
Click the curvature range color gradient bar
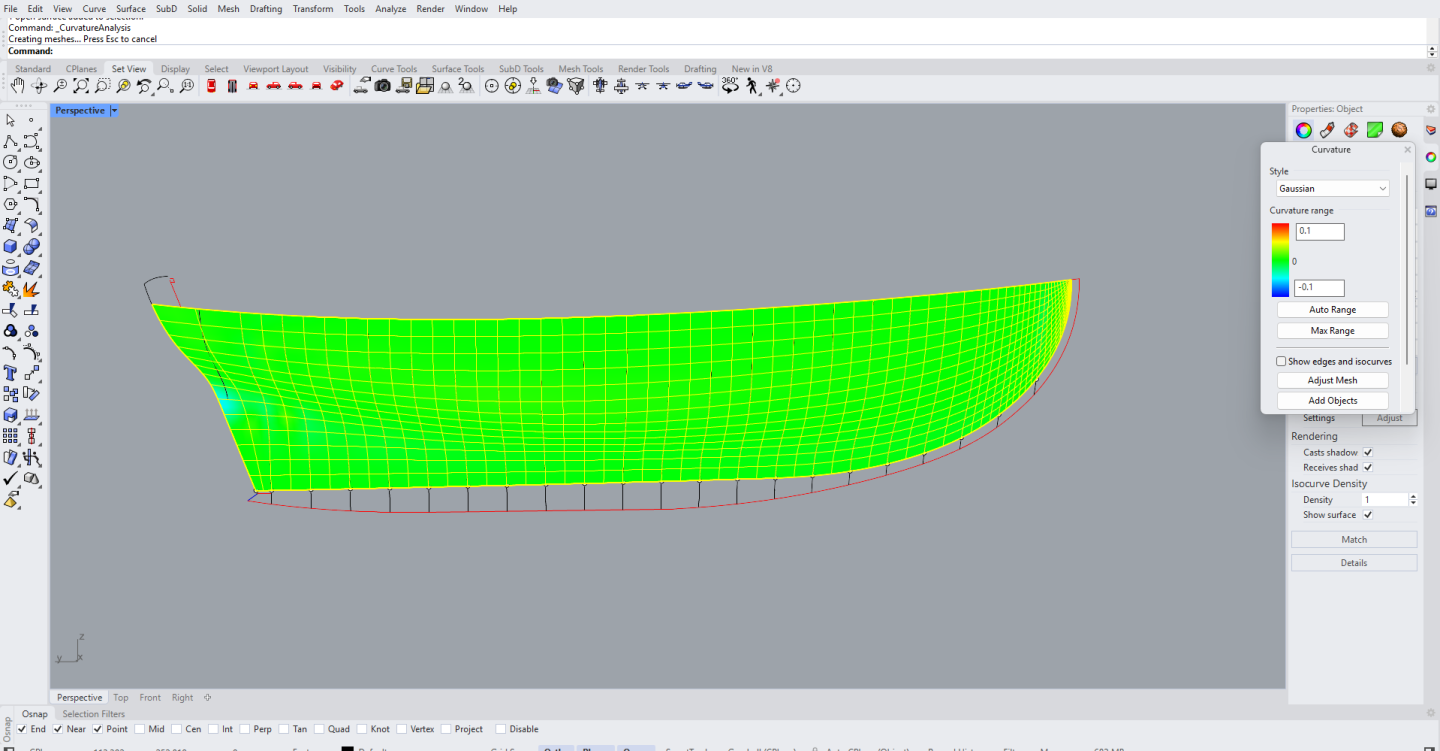click(1280, 260)
